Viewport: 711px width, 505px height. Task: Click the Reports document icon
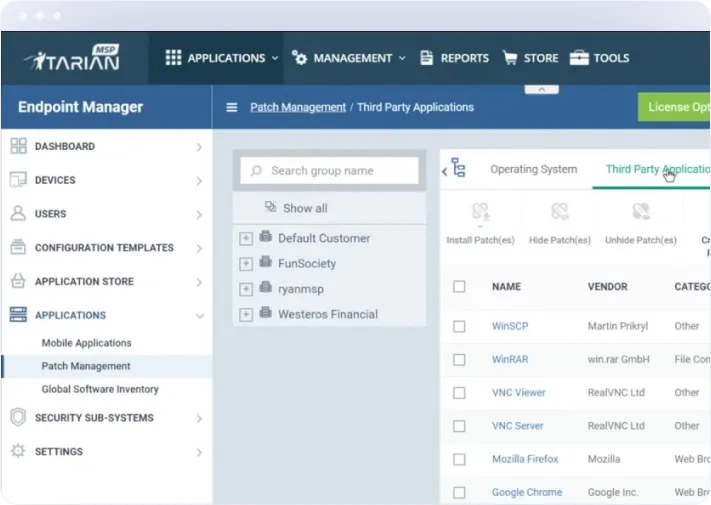[x=426, y=58]
